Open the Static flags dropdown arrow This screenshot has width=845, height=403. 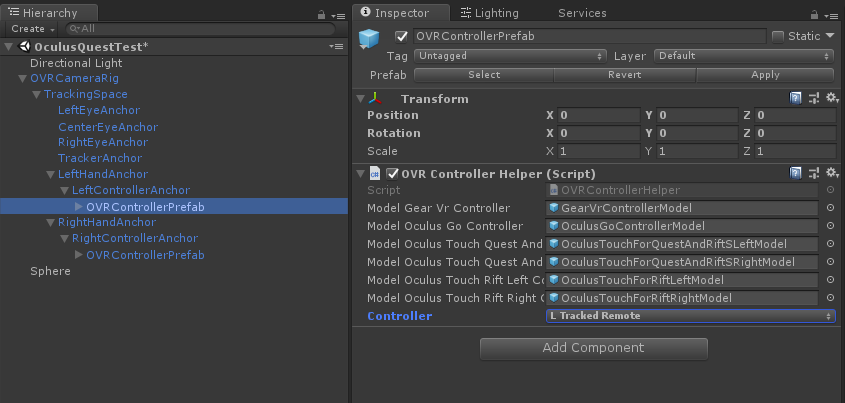tap(829, 36)
